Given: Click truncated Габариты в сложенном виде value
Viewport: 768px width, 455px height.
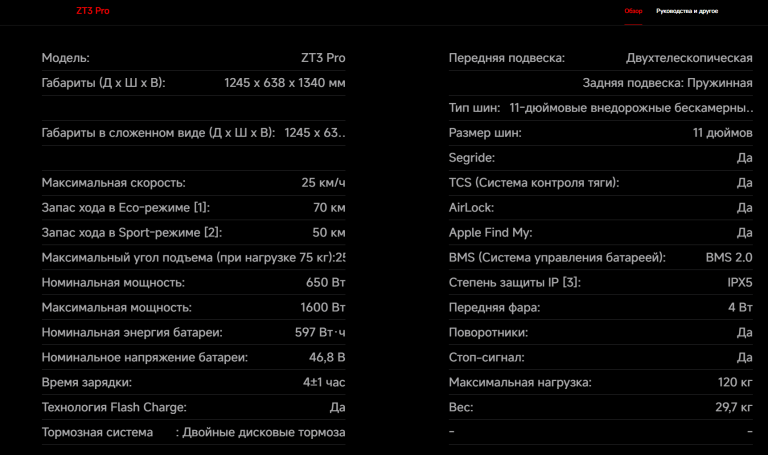Looking at the screenshot, I should click(314, 133).
